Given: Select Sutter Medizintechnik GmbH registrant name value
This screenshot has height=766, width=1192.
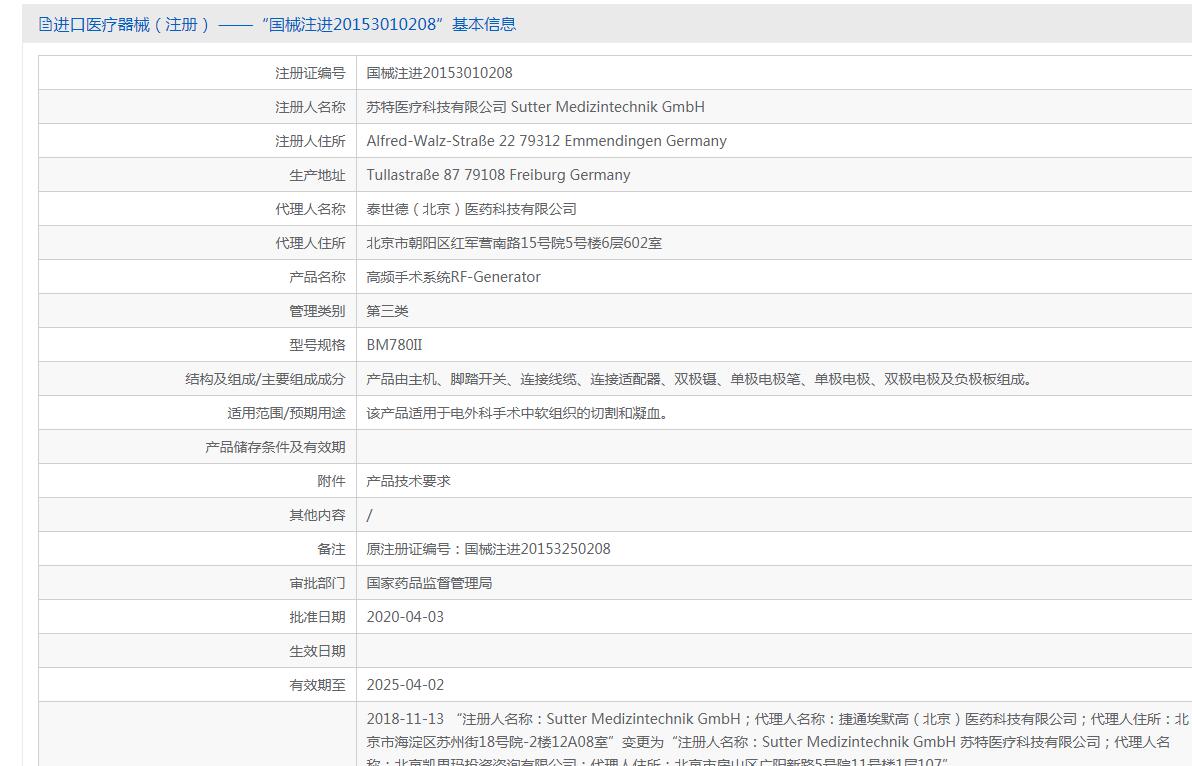Looking at the screenshot, I should click(x=535, y=107).
